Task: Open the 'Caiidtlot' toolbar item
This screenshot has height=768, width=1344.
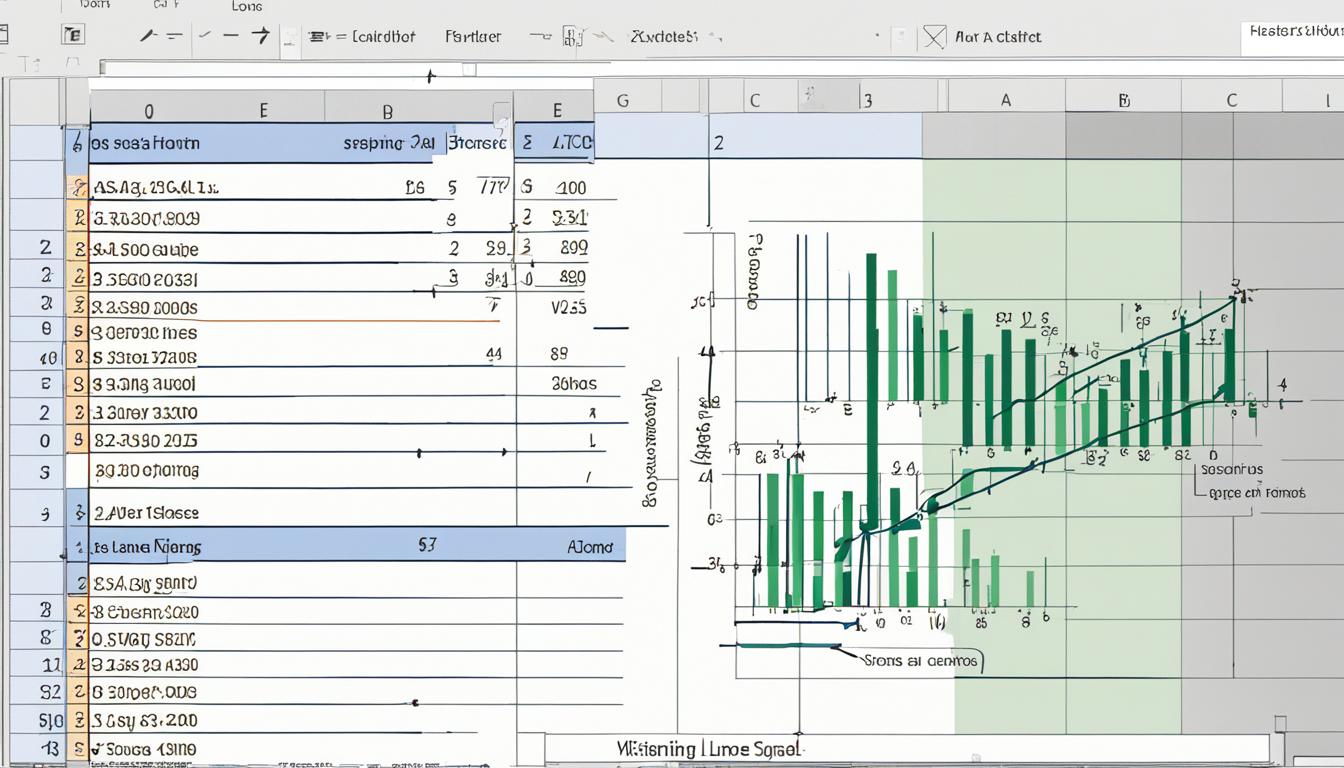Action: click(x=383, y=37)
